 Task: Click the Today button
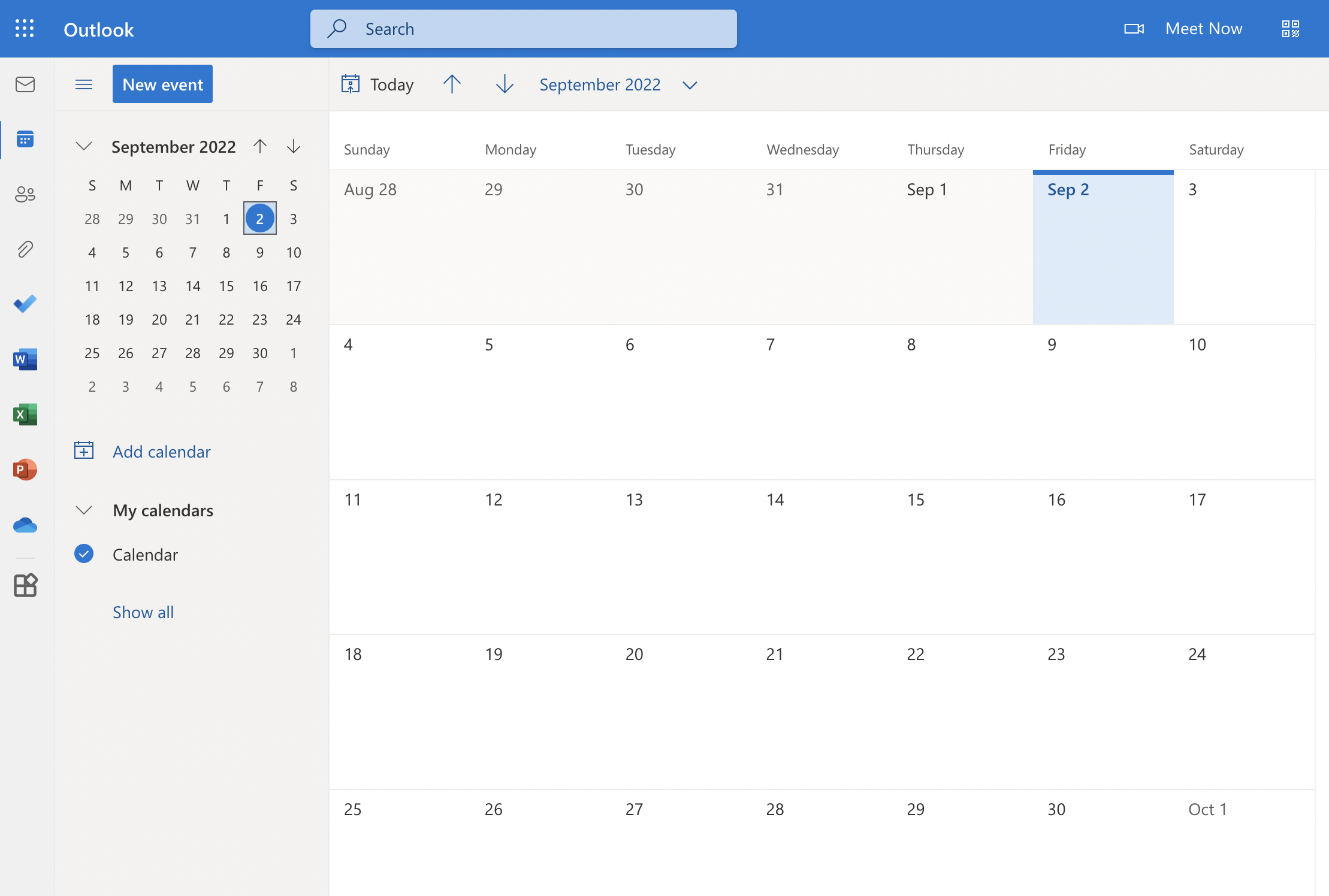click(x=377, y=84)
